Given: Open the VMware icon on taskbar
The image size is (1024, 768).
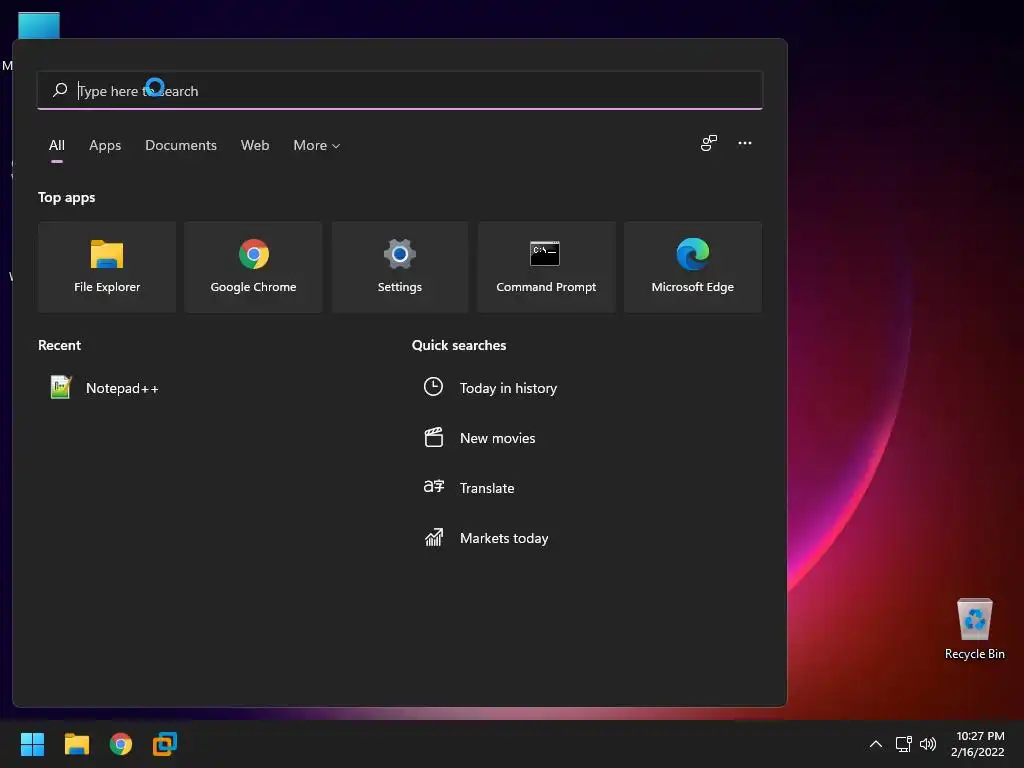Looking at the screenshot, I should (165, 744).
